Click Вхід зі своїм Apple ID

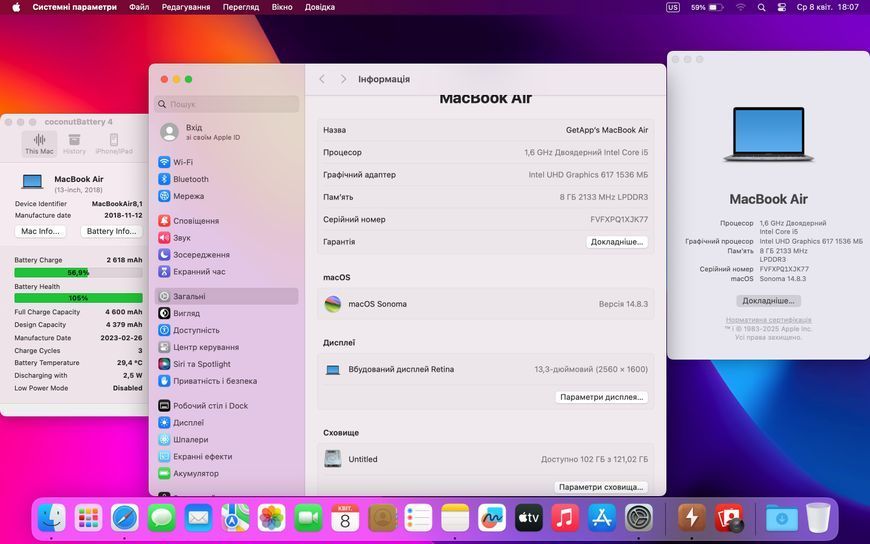[x=226, y=132]
